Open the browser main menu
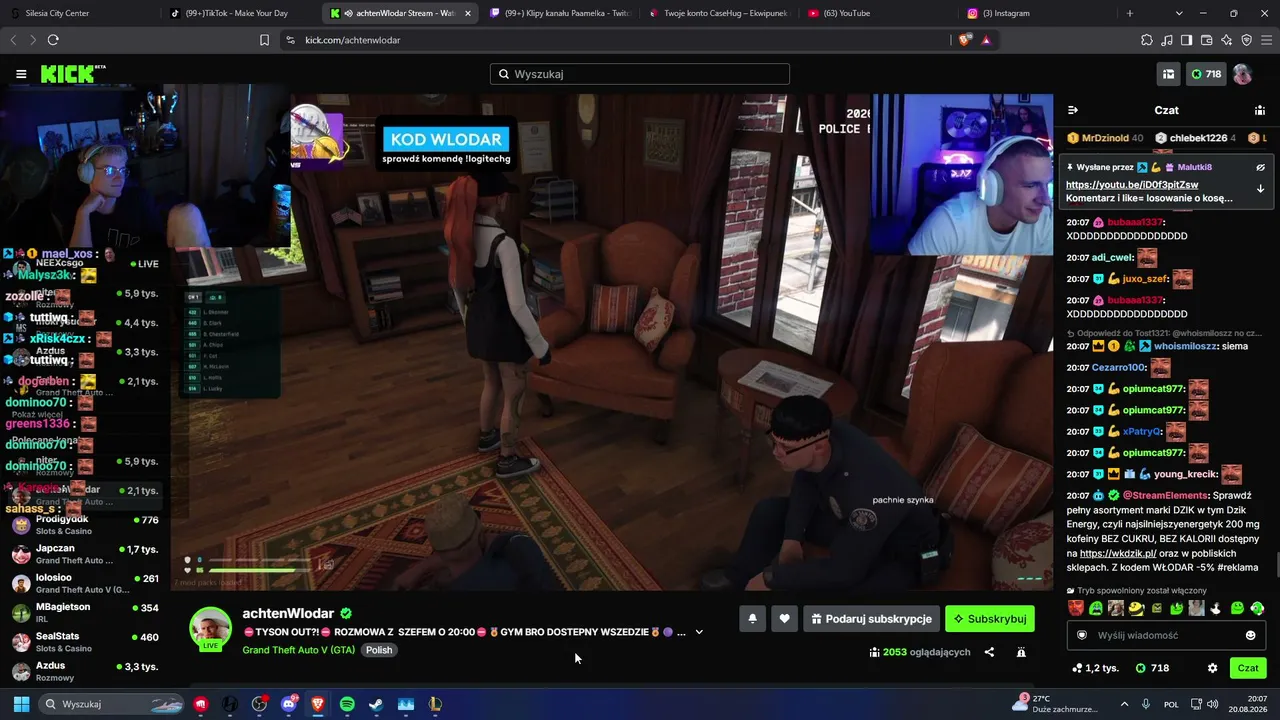This screenshot has height=720, width=1280. pyautogui.click(x=1266, y=40)
